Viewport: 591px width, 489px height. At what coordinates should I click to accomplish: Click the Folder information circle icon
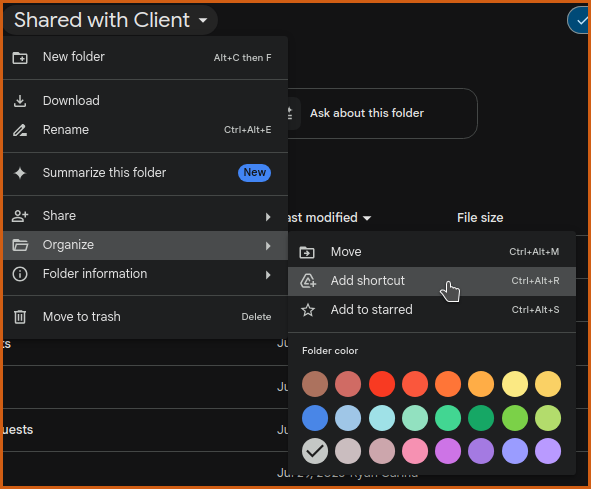[20, 274]
